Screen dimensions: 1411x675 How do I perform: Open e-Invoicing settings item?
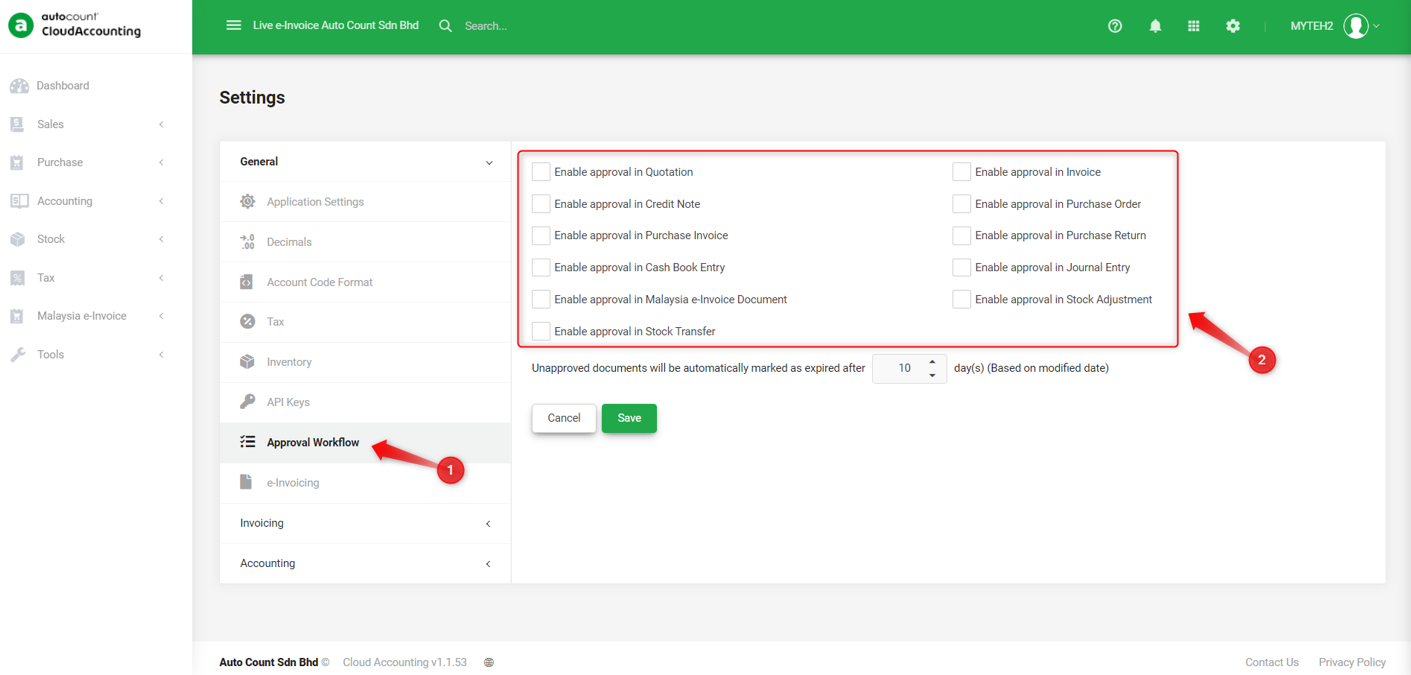(365, 483)
